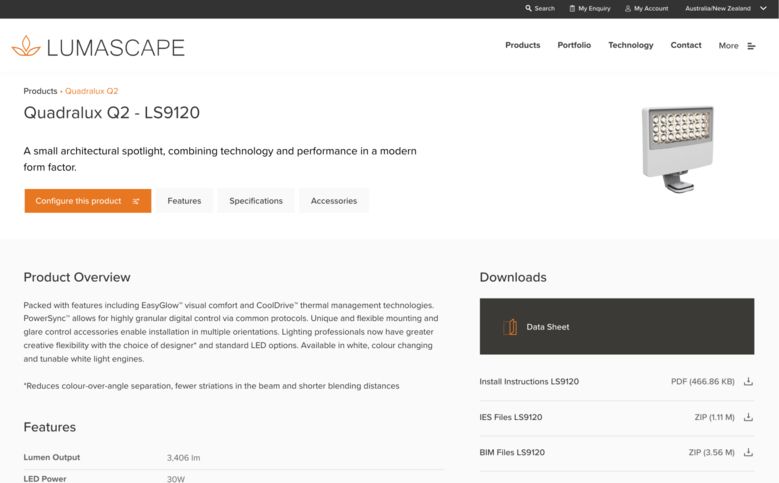Open the More menu label

pyautogui.click(x=728, y=46)
